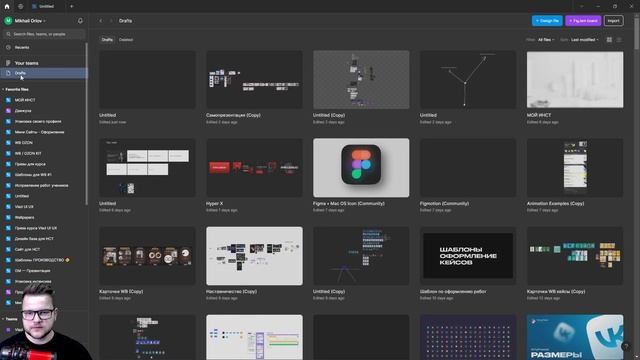Open the All files filter dropdown
The width and height of the screenshot is (640, 360).
point(546,40)
